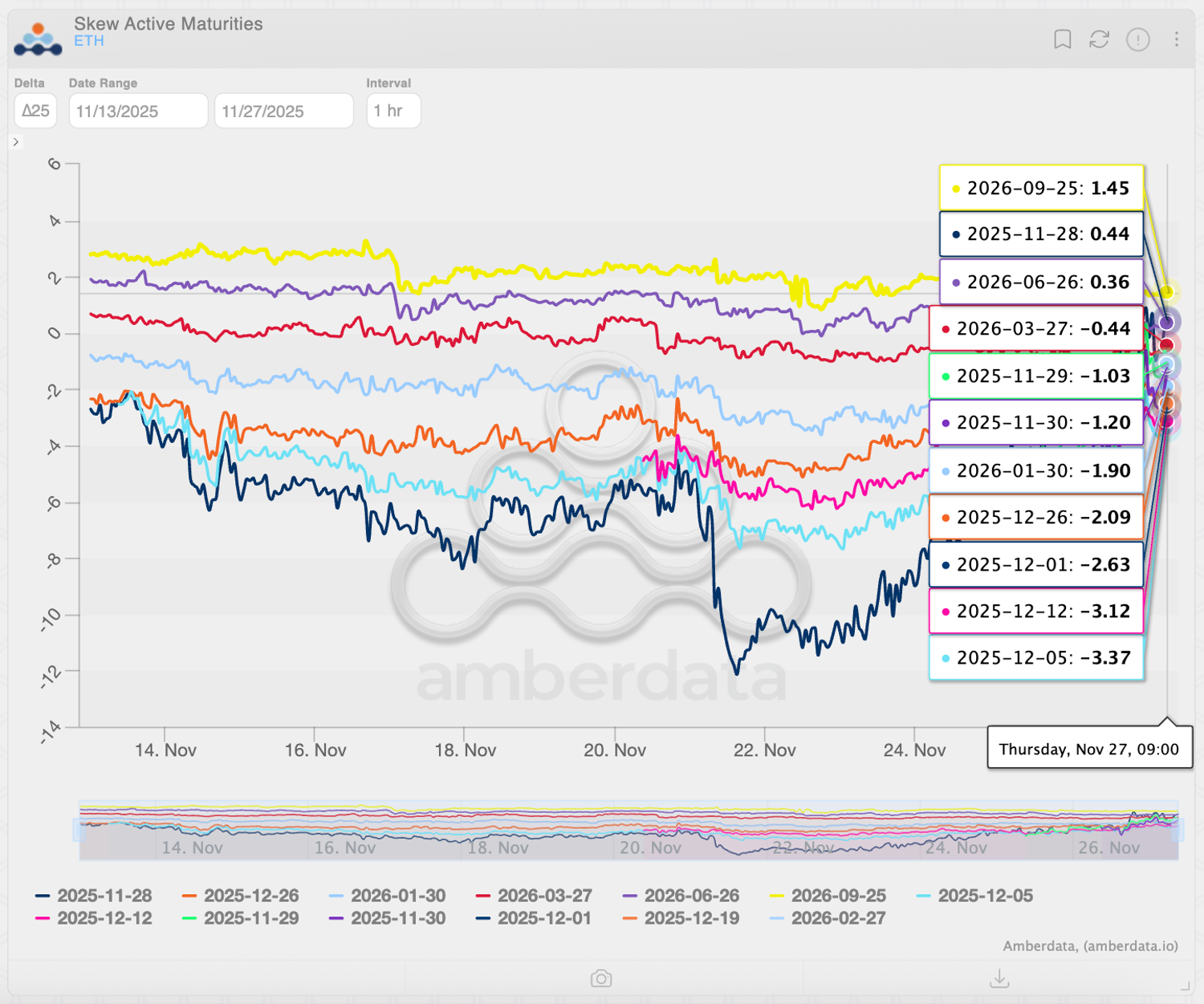Click the bookmark icon in header

[1062, 39]
